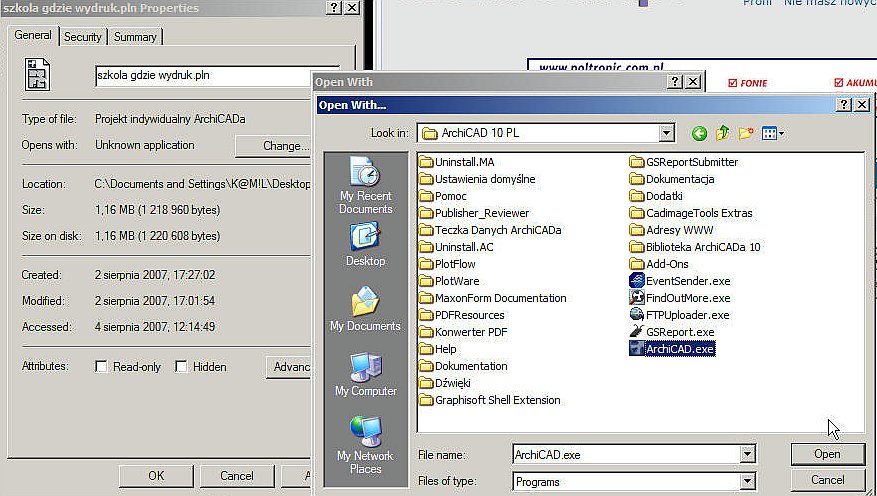The width and height of the screenshot is (877, 496).
Task: Select the FindOutMore.exe file icon
Action: [x=636, y=297]
